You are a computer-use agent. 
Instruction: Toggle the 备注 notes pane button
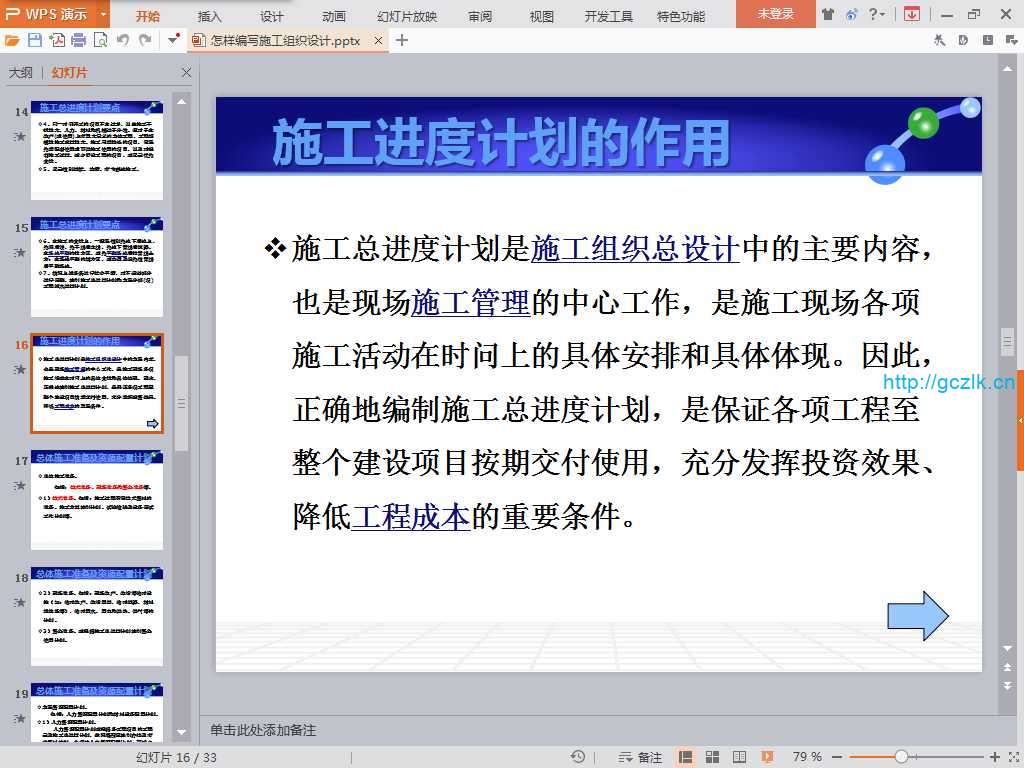(641, 757)
